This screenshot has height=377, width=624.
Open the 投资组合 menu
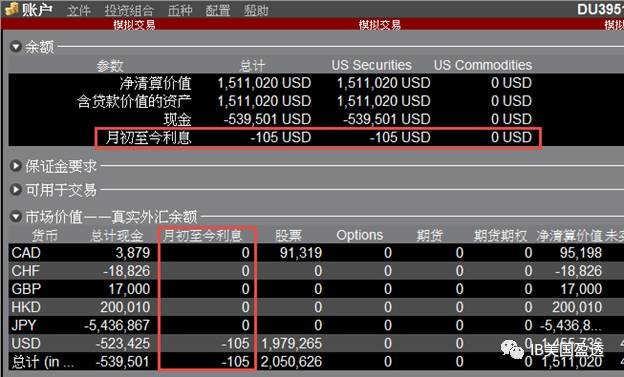click(129, 10)
